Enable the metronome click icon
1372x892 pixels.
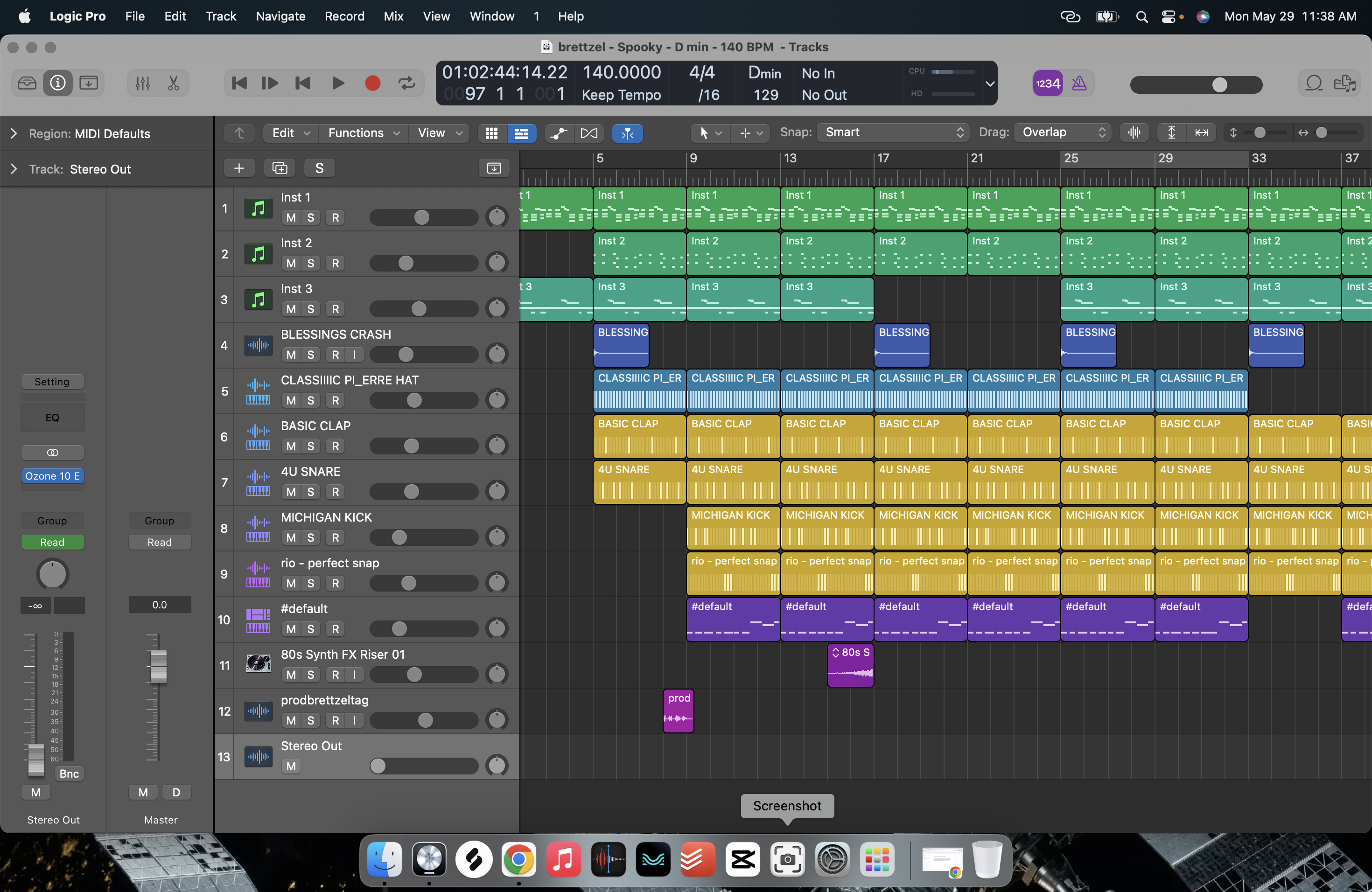(1079, 84)
